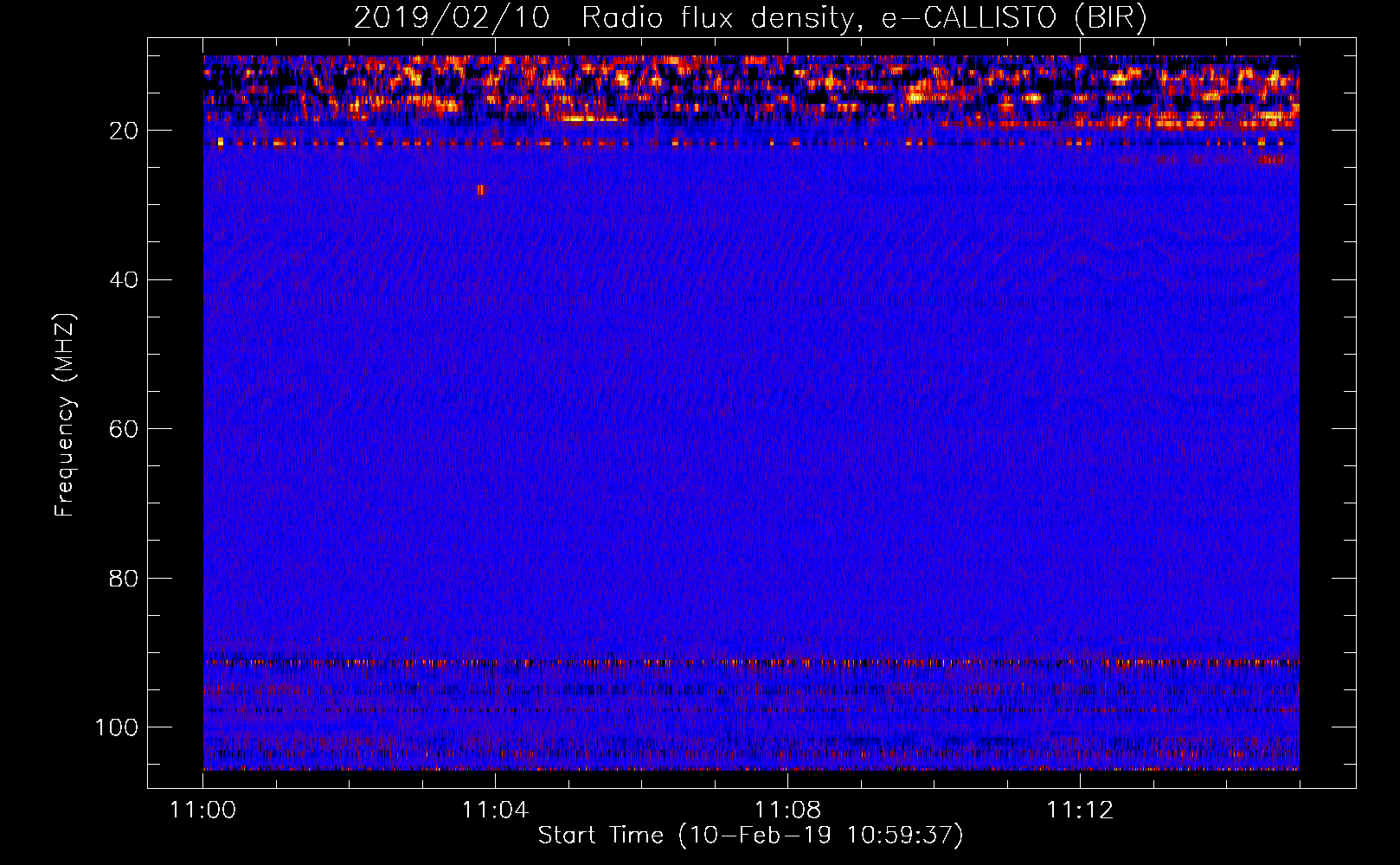Image resolution: width=1400 pixels, height=865 pixels.
Task: Click the "11:00" time tick label
Action: pos(202,810)
